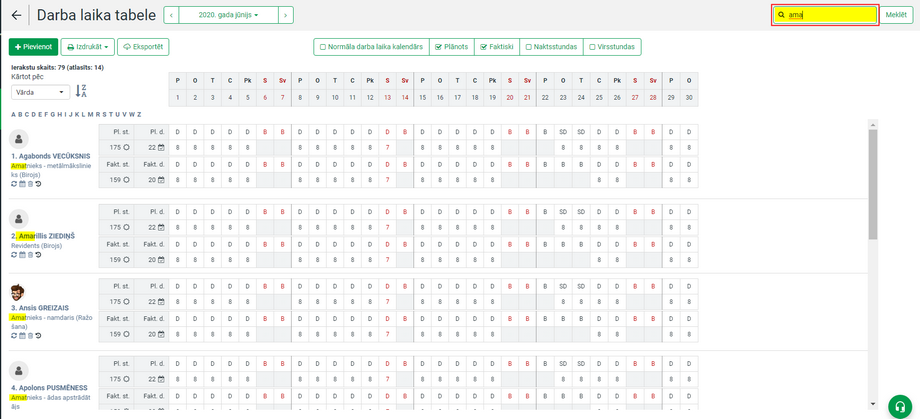Screen dimensions: 920x419
Task: Open employee Amarillis ZIEDIŅŠ name link
Action: click(x=43, y=236)
